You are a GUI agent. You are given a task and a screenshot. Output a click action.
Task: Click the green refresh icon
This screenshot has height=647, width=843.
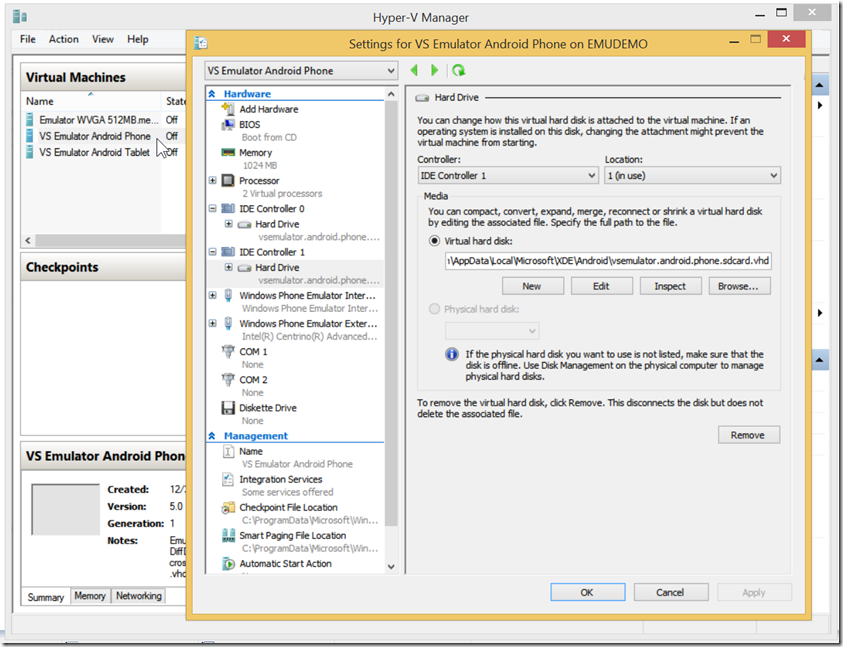(x=458, y=70)
